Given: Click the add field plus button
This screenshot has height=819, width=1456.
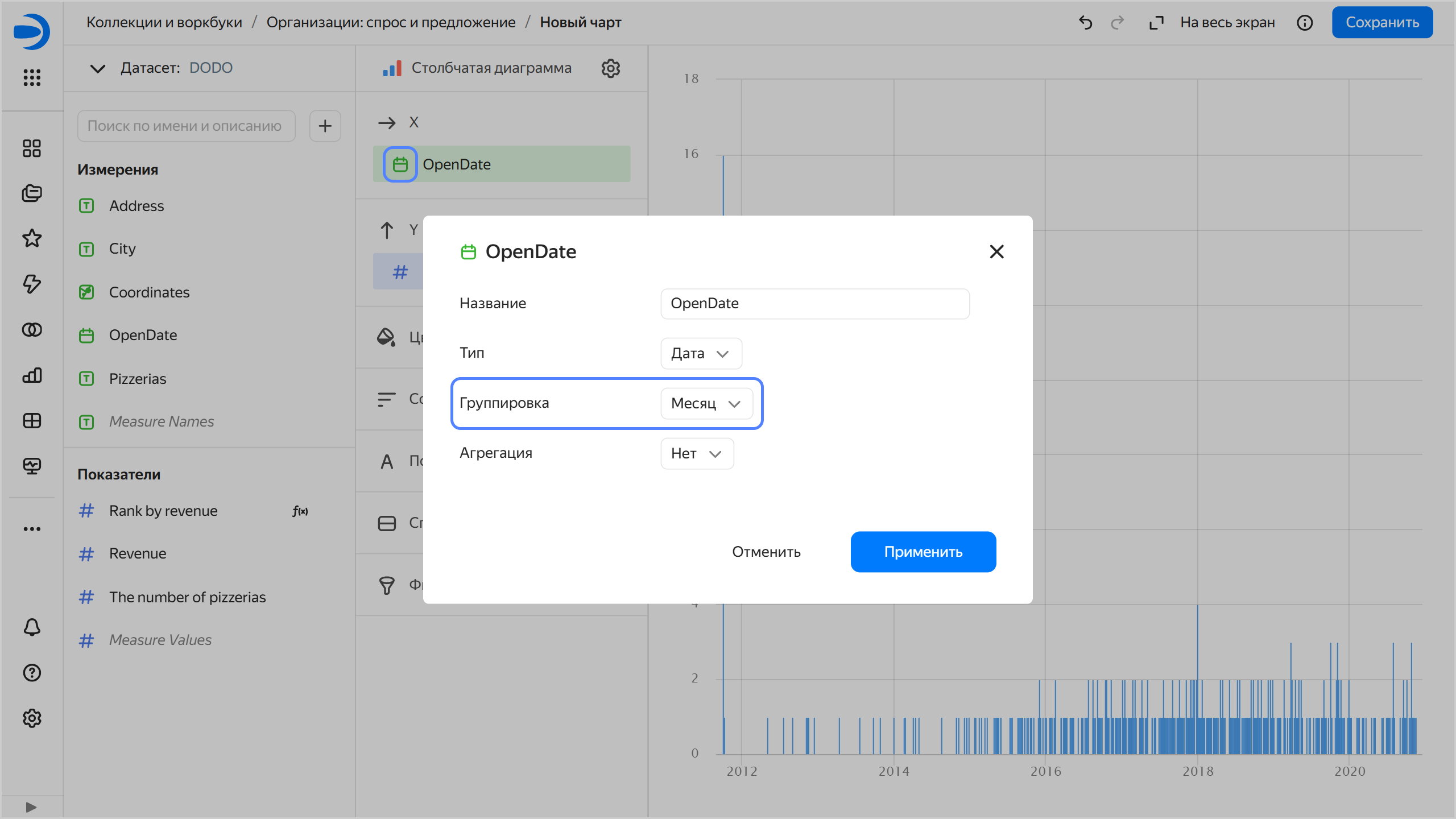Looking at the screenshot, I should pos(325,126).
